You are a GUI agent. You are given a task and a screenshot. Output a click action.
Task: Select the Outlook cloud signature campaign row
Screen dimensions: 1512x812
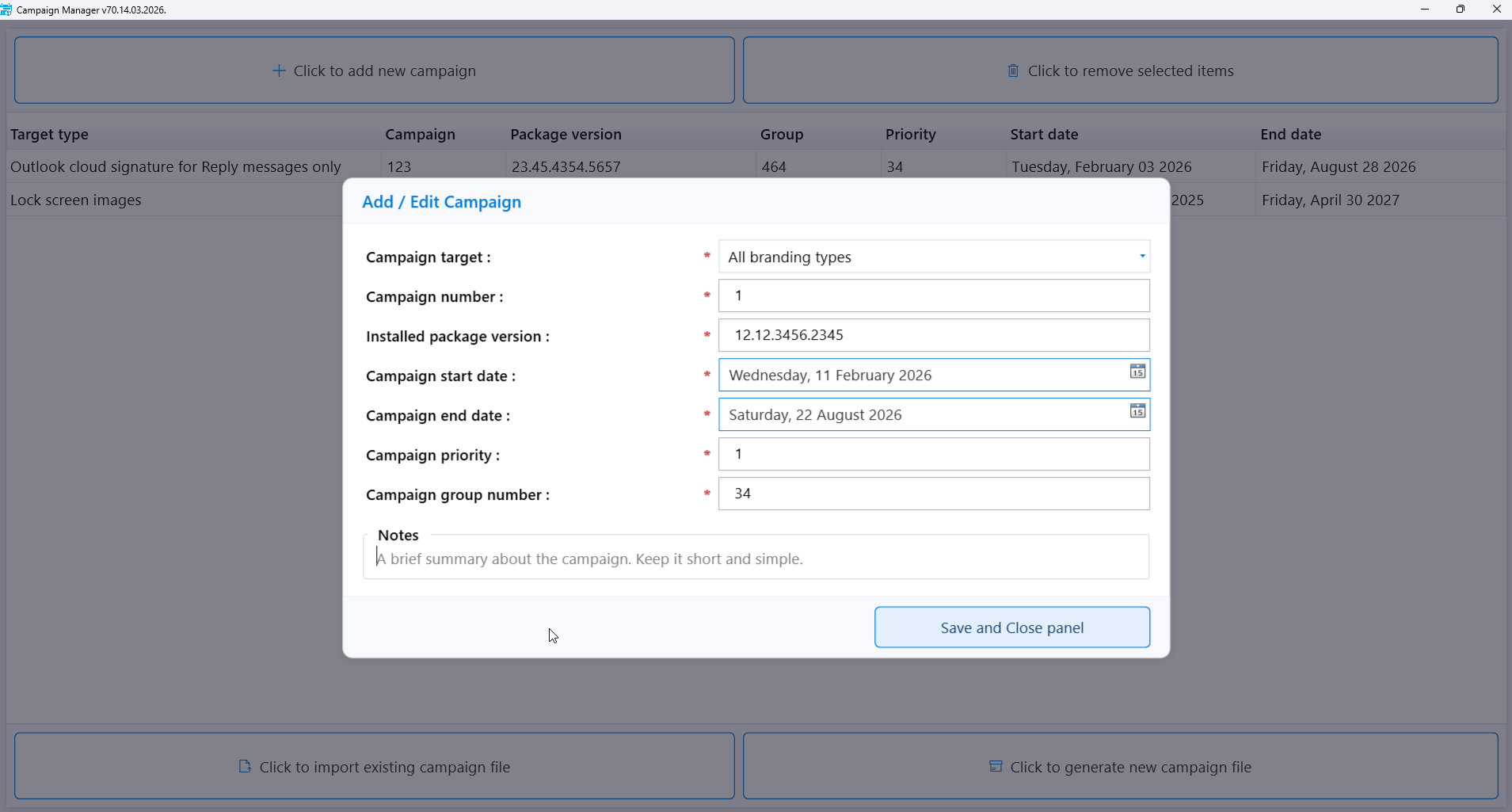[176, 167]
